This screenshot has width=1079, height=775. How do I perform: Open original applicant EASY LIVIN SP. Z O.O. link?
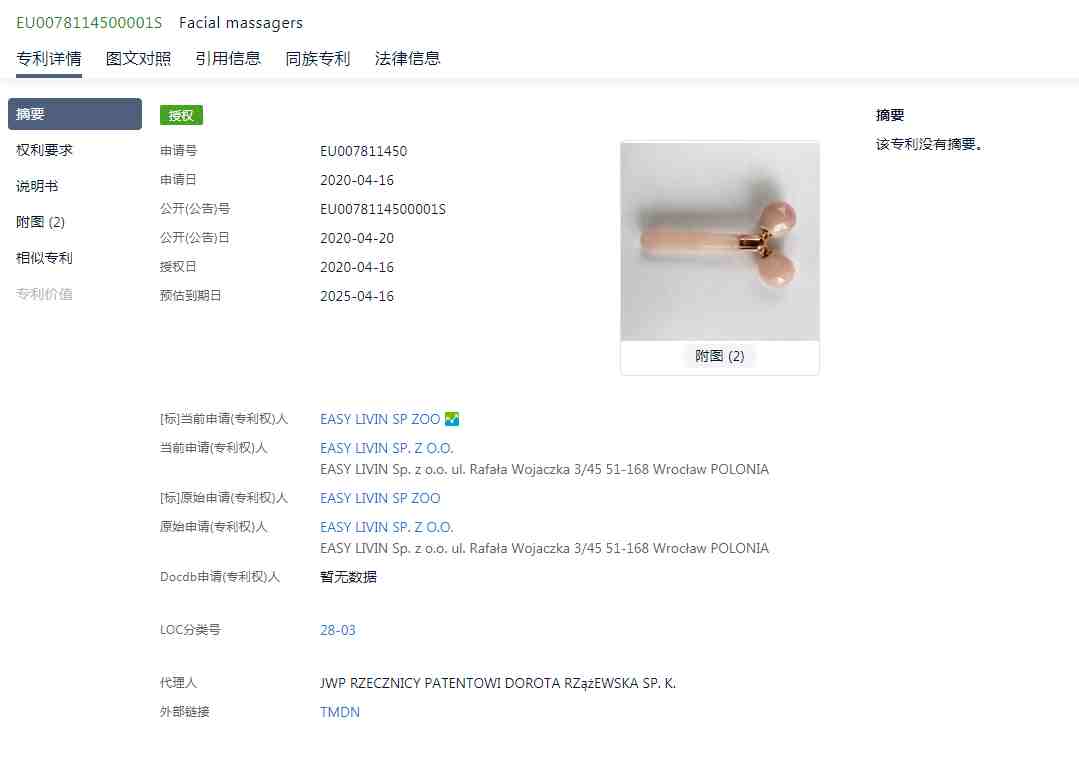tap(387, 527)
